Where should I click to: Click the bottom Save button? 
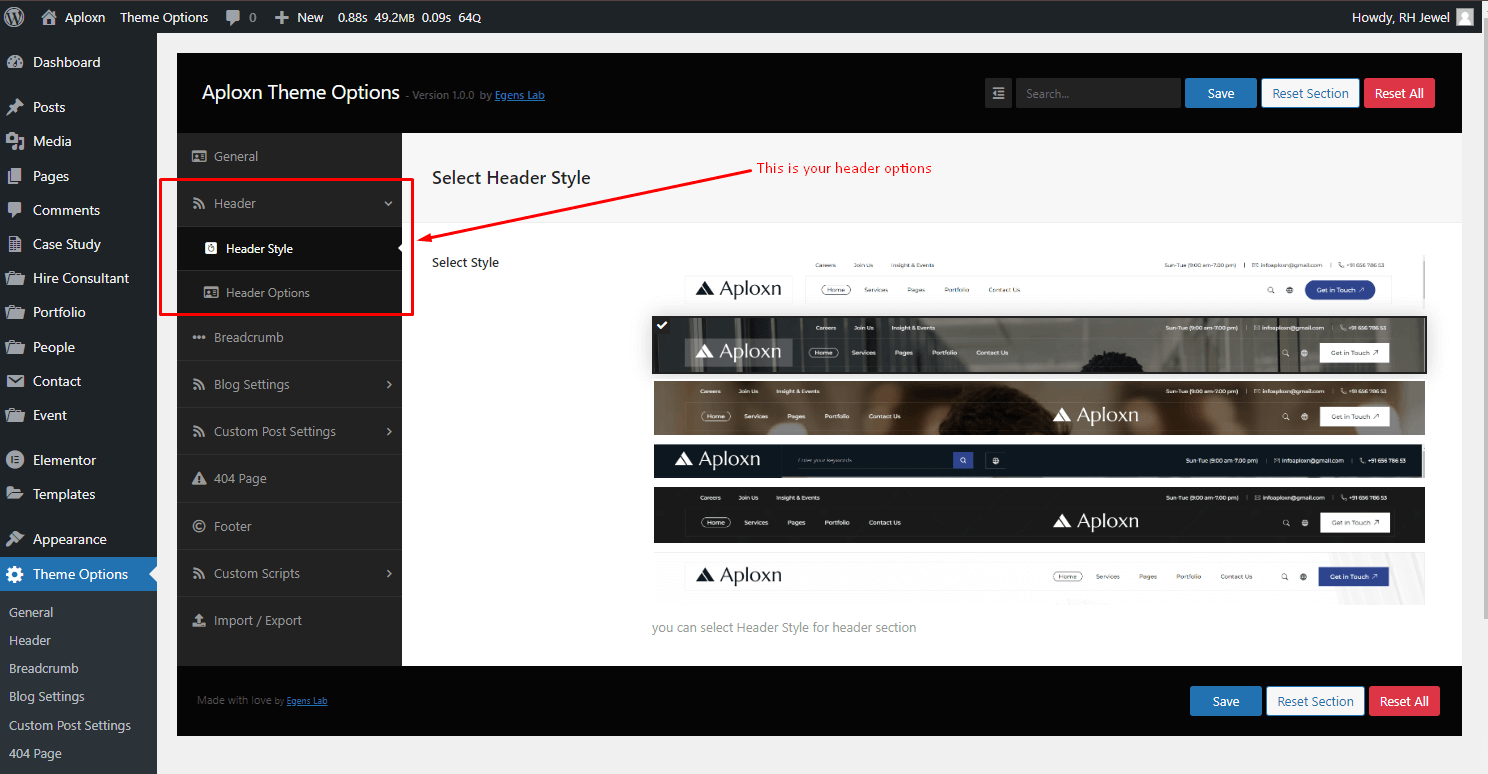click(1226, 701)
